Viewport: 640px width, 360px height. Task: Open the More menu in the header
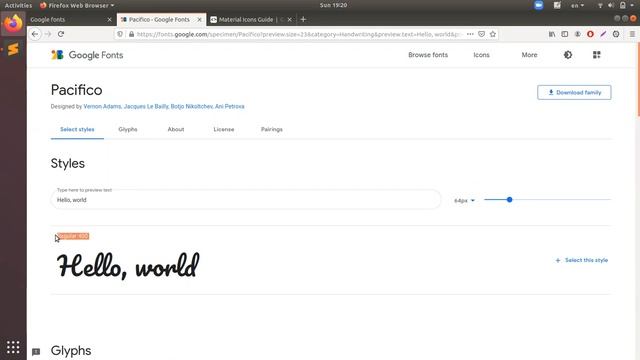click(529, 55)
